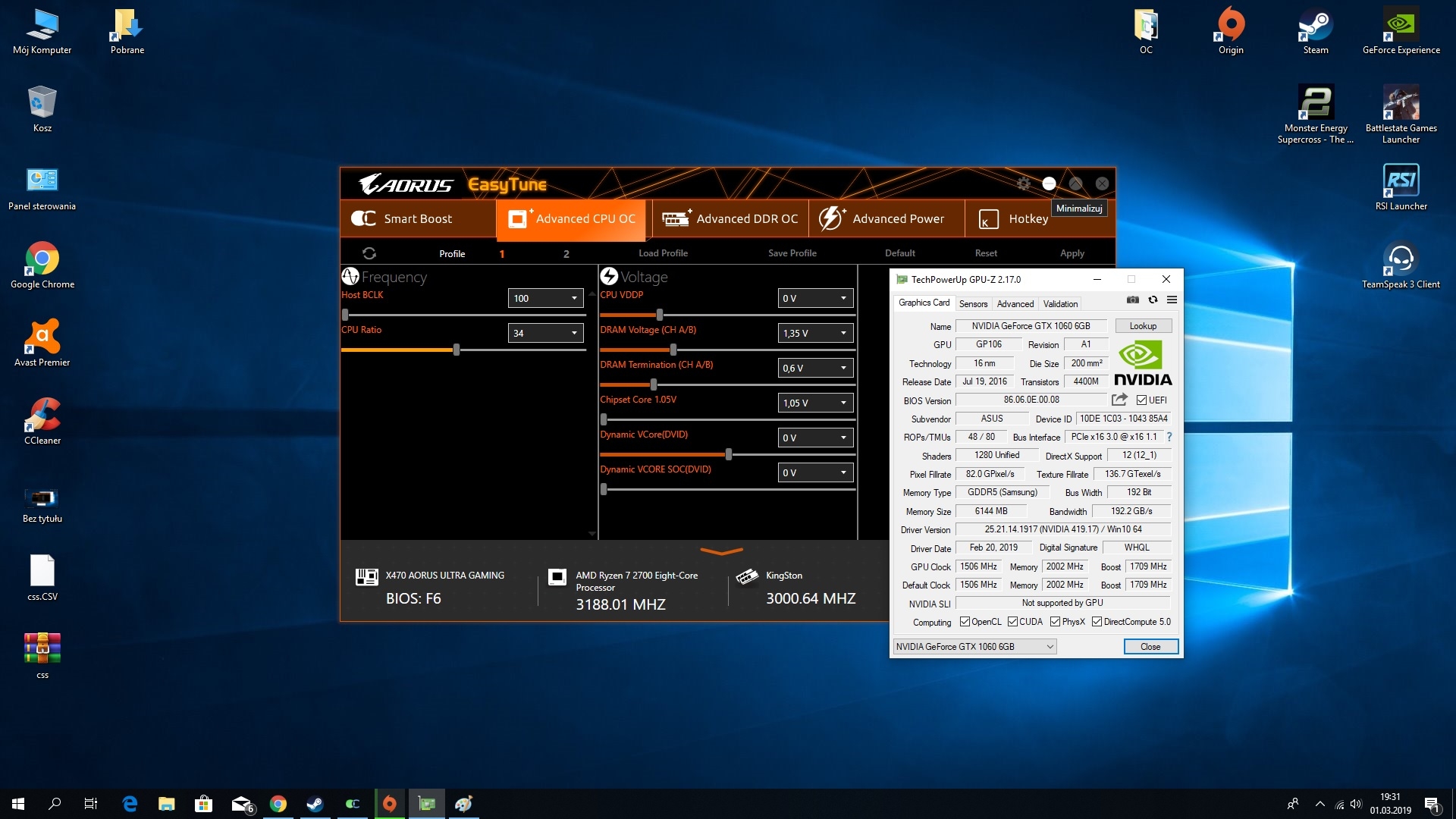Select the css.CSV file on the desktop
Image resolution: width=1456 pixels, height=819 pixels.
[42, 578]
